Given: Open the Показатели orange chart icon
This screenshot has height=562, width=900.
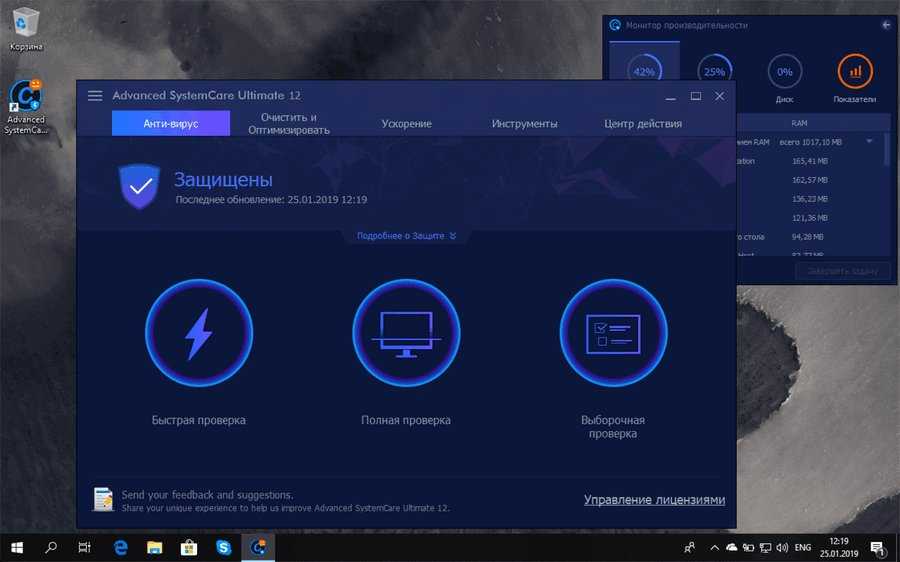Looking at the screenshot, I should [854, 72].
